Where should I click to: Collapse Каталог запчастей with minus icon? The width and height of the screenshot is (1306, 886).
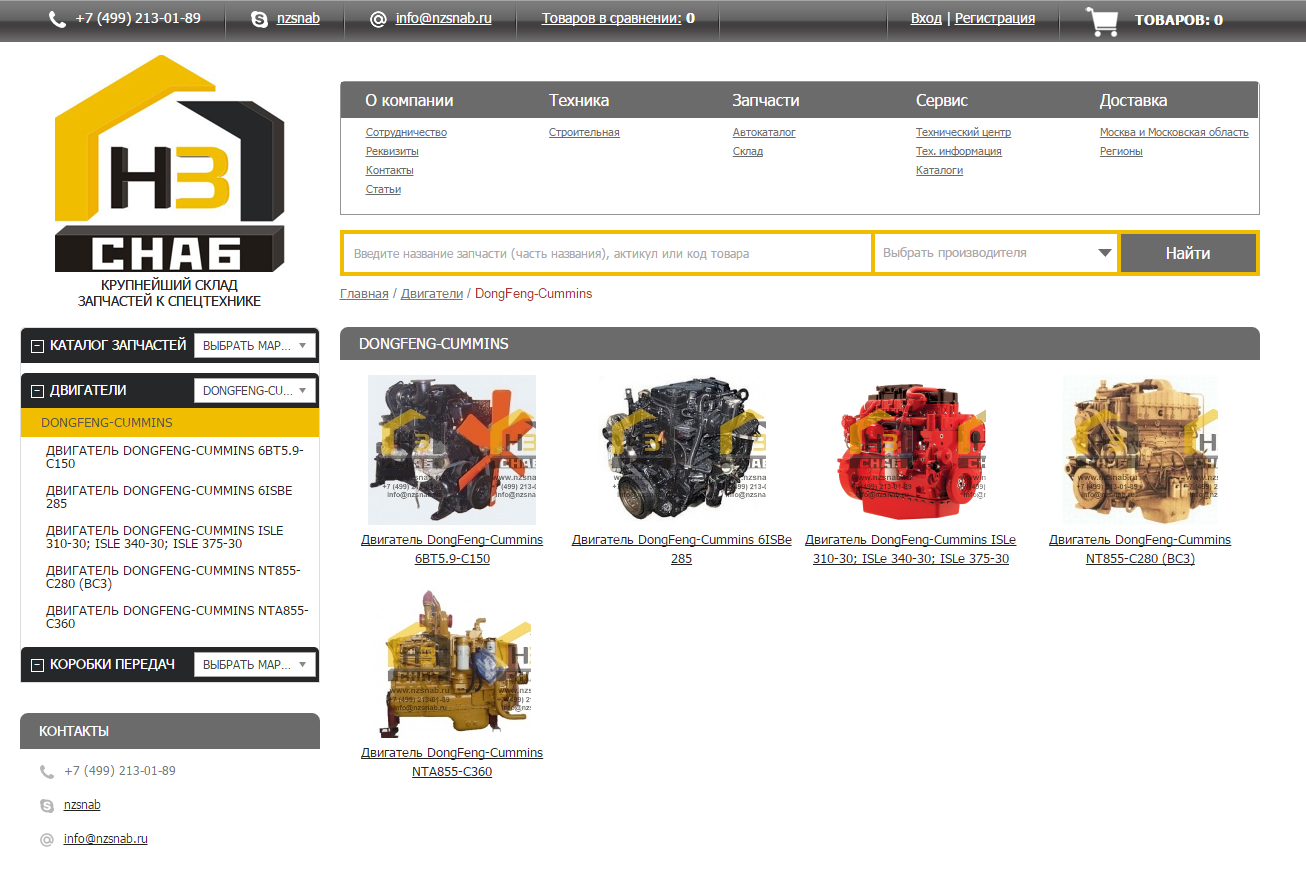point(37,346)
